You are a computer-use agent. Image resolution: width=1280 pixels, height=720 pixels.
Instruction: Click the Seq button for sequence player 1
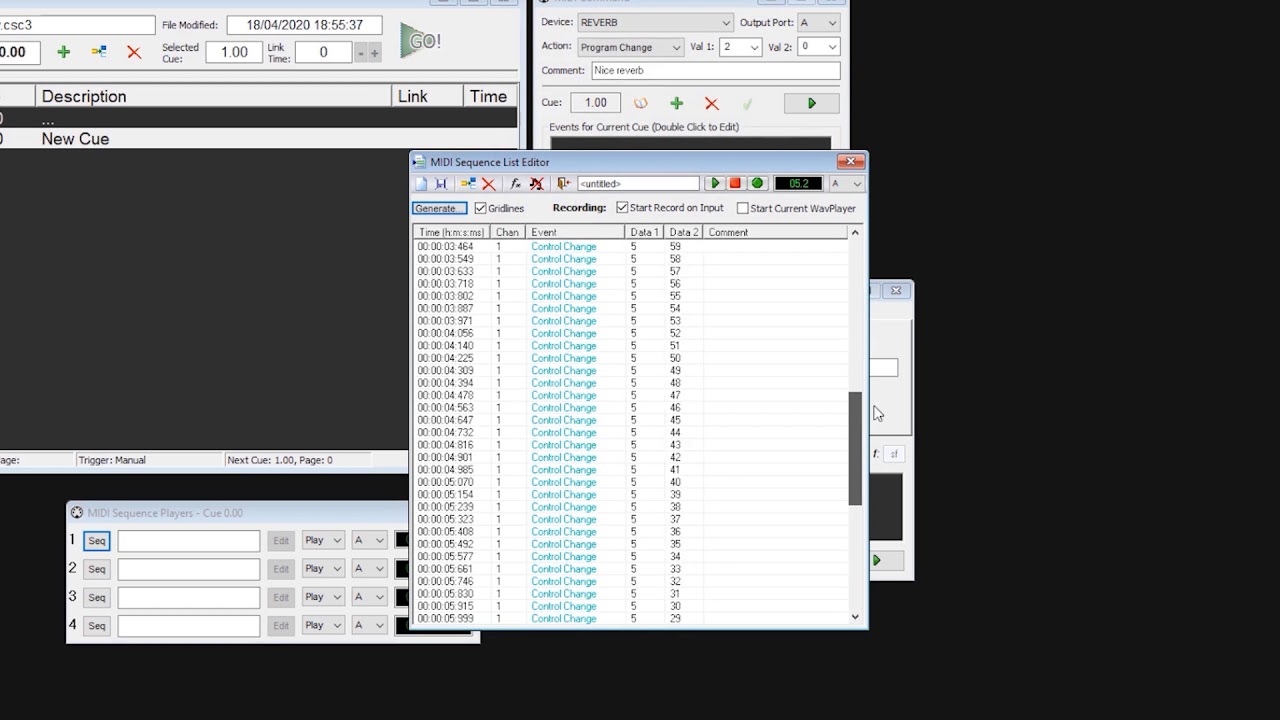(x=96, y=541)
